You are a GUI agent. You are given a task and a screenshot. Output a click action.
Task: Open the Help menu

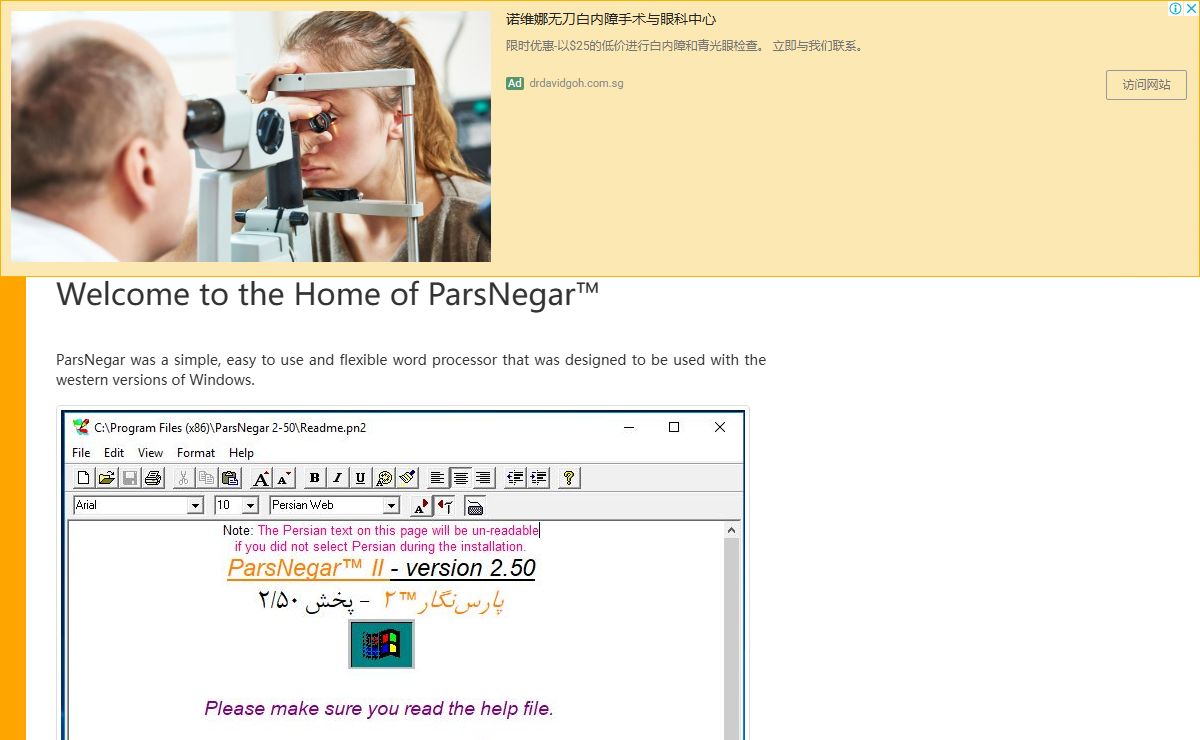[x=241, y=453]
